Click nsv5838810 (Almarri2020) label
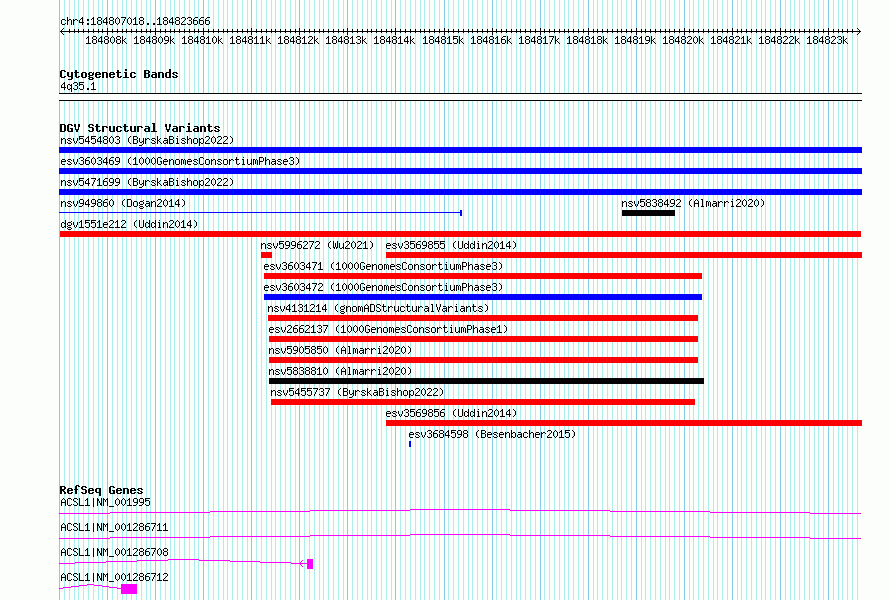Screen dimensions: 890x600 [x=340, y=371]
